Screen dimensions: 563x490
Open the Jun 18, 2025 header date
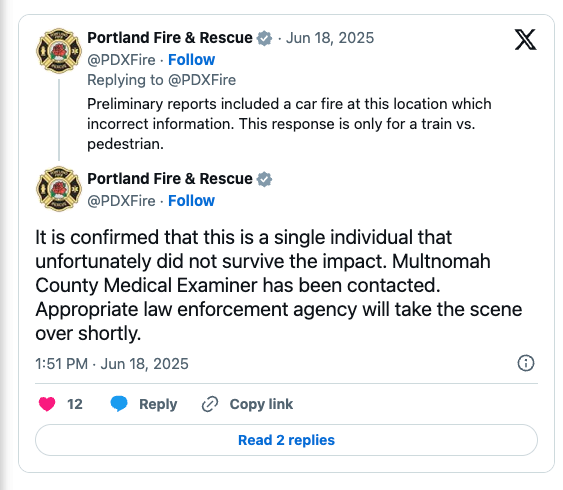coord(330,38)
